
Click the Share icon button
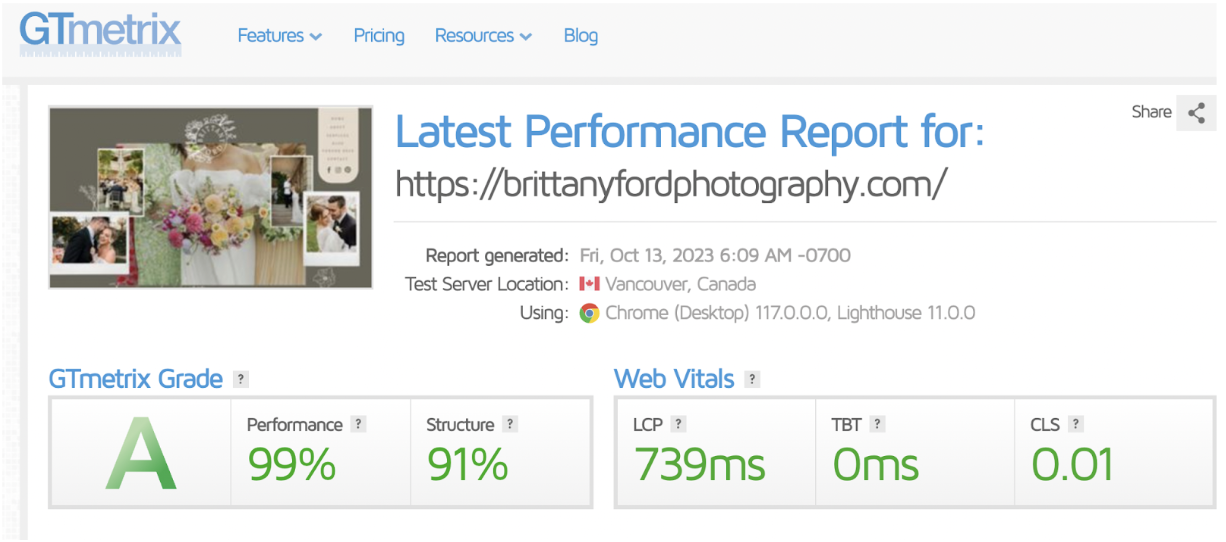point(1196,113)
